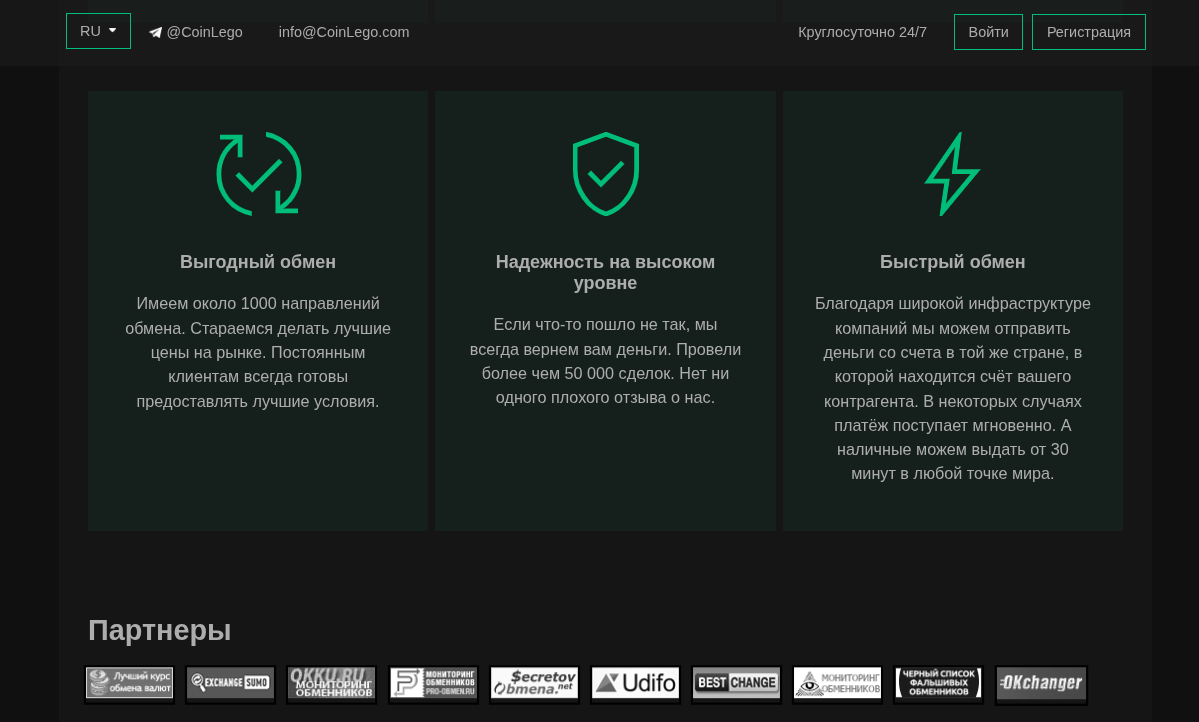The image size is (1199, 722).
Task: Click the Войти login button
Action: pyautogui.click(x=988, y=32)
